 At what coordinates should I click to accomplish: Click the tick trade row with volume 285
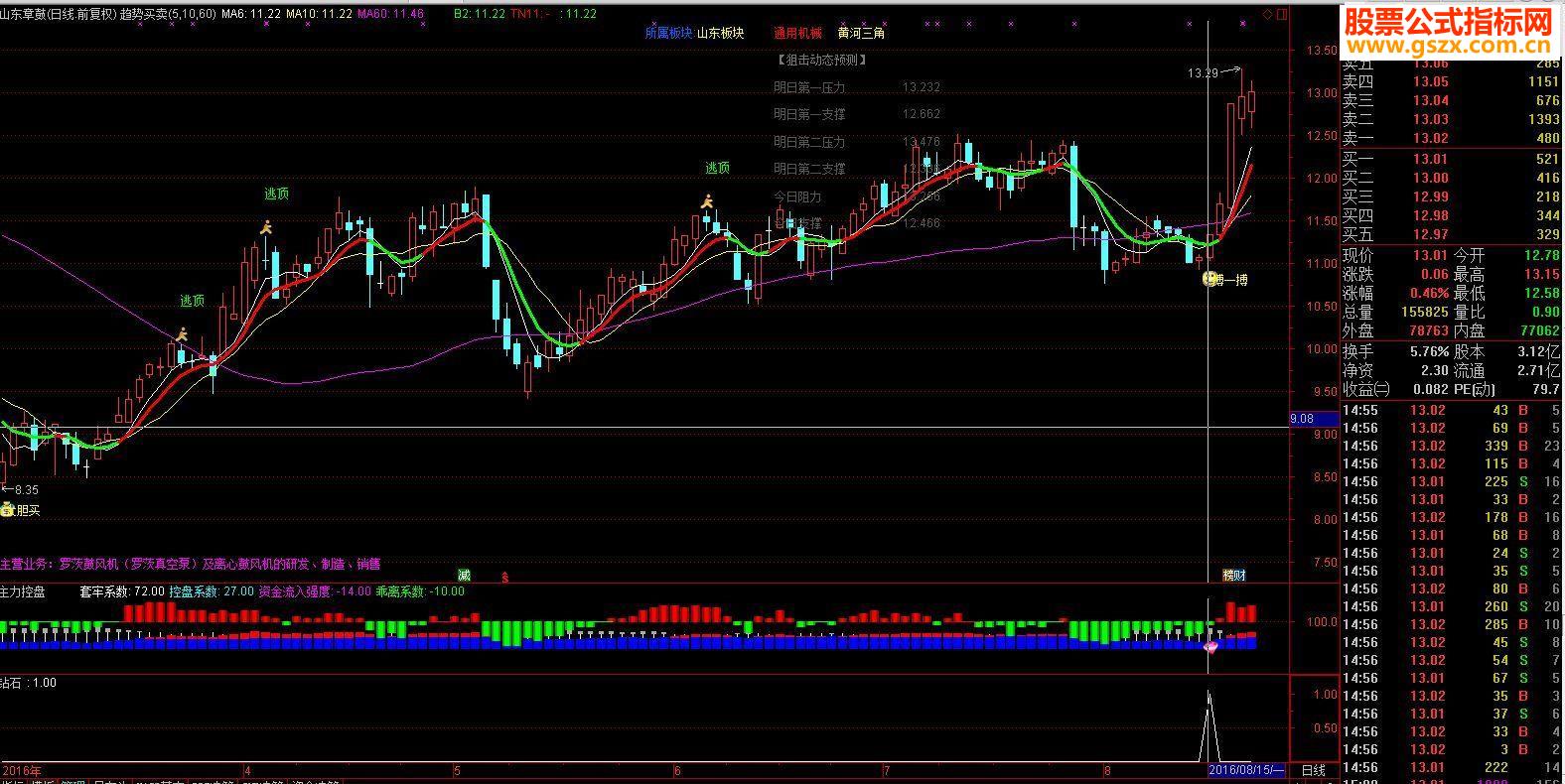pyautogui.click(x=1452, y=624)
